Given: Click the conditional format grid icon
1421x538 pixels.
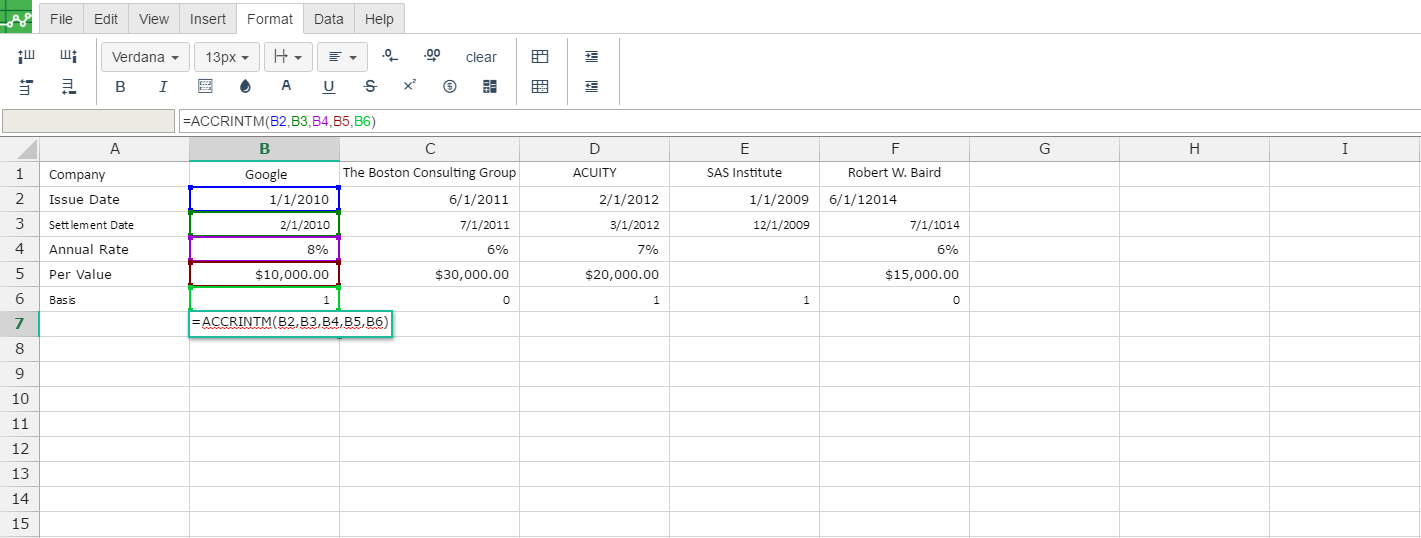Looking at the screenshot, I should click(x=490, y=87).
